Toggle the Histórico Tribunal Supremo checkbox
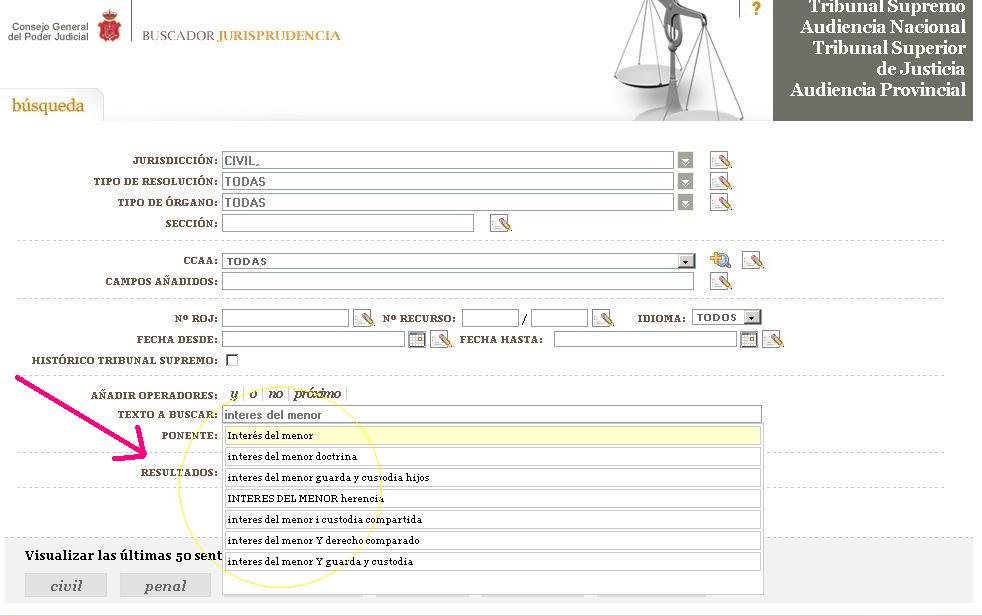Screen dimensions: 982x616 tap(232, 360)
